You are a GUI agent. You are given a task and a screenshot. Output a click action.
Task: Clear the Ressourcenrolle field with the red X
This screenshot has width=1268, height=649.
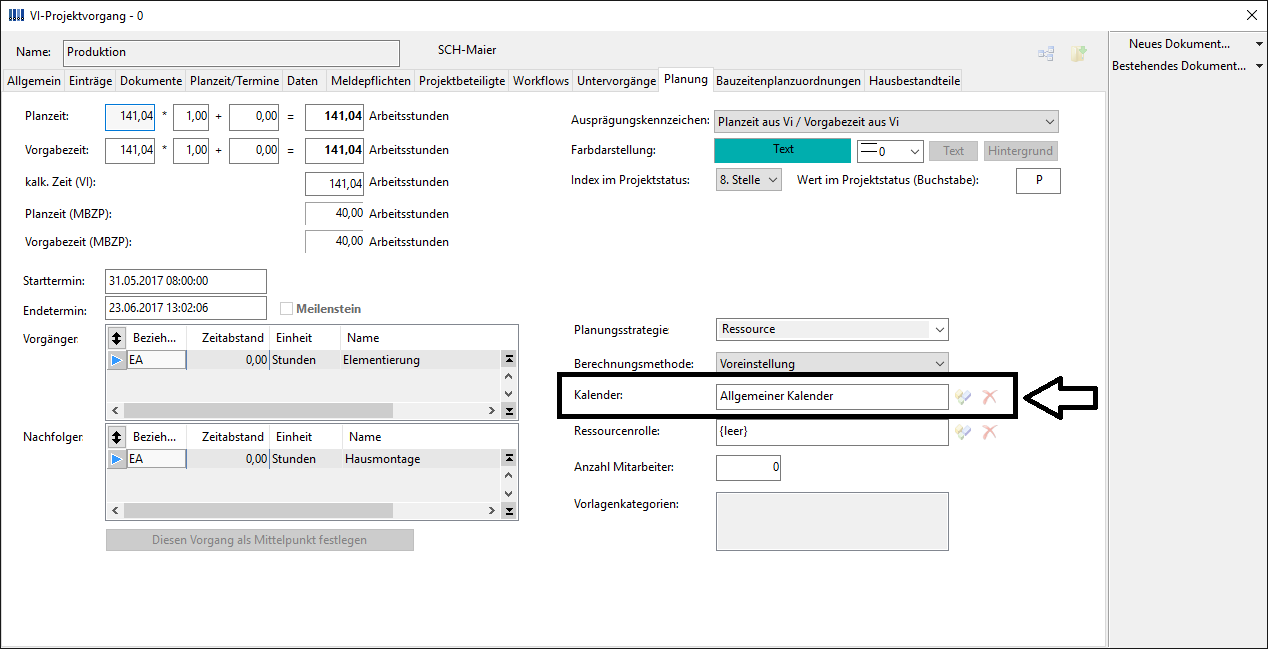pyautogui.click(x=990, y=432)
